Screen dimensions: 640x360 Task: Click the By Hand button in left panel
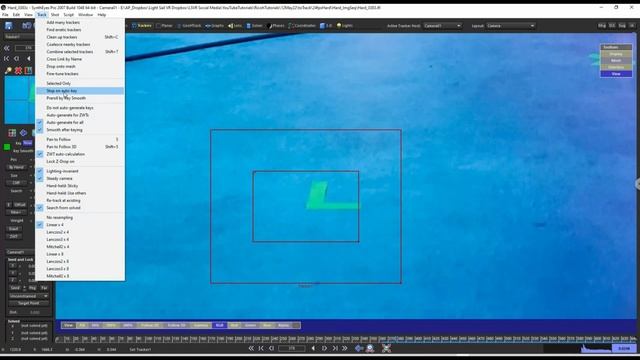16,167
